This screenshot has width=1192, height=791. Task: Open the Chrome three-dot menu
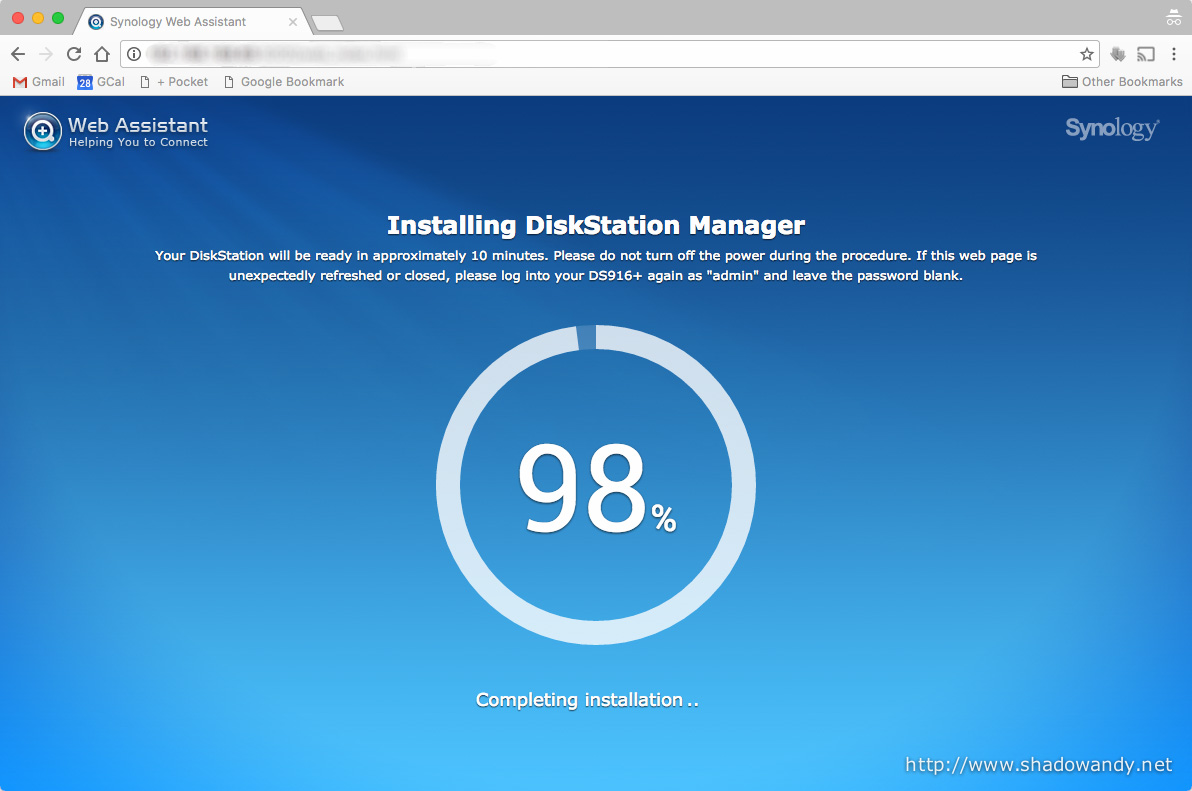click(1174, 54)
